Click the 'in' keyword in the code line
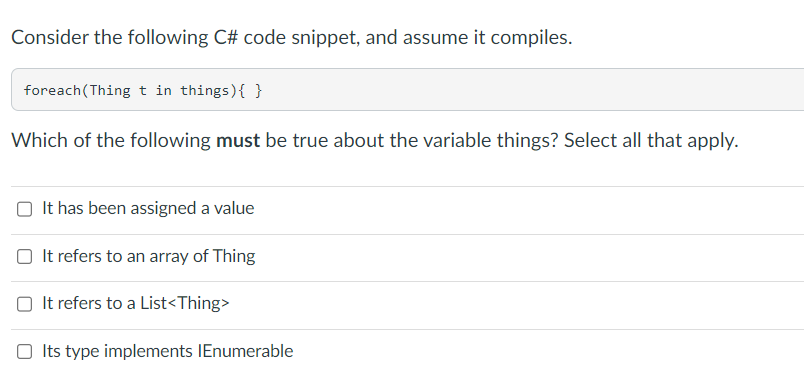Viewport: 804px width, 374px height. pyautogui.click(x=164, y=91)
